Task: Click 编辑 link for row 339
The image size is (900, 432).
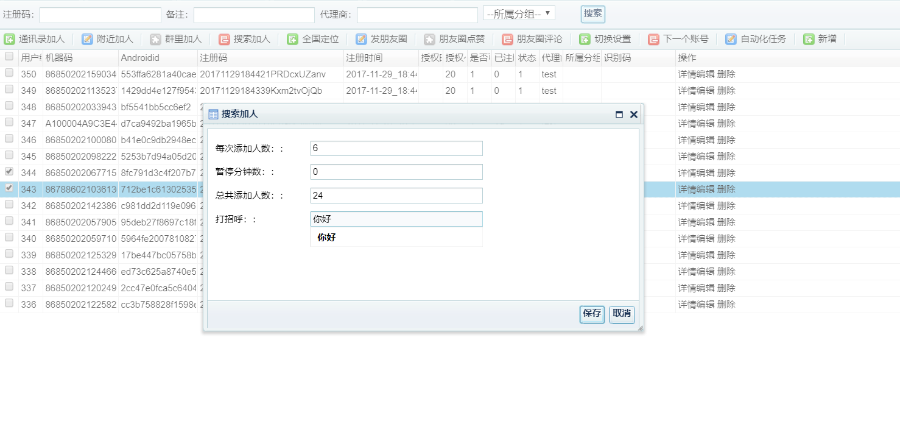Action: (705, 255)
